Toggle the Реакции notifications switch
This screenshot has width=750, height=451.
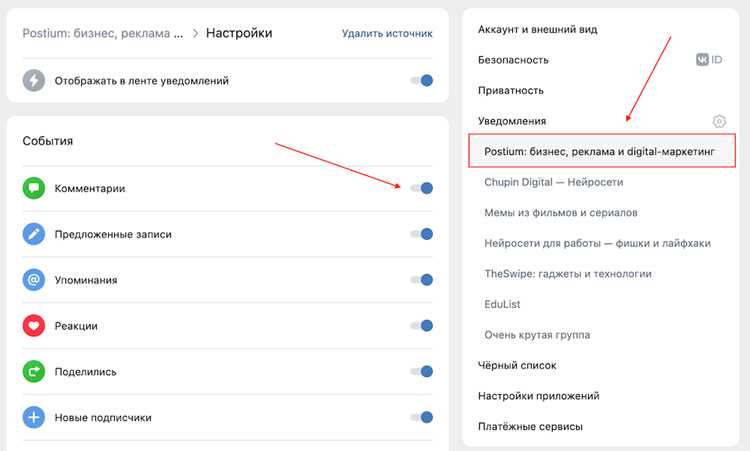pos(422,326)
